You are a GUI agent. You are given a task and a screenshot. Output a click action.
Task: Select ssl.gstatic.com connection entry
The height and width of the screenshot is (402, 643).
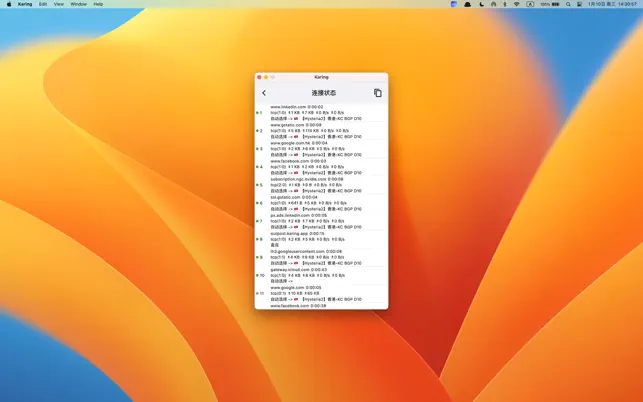tap(321, 203)
